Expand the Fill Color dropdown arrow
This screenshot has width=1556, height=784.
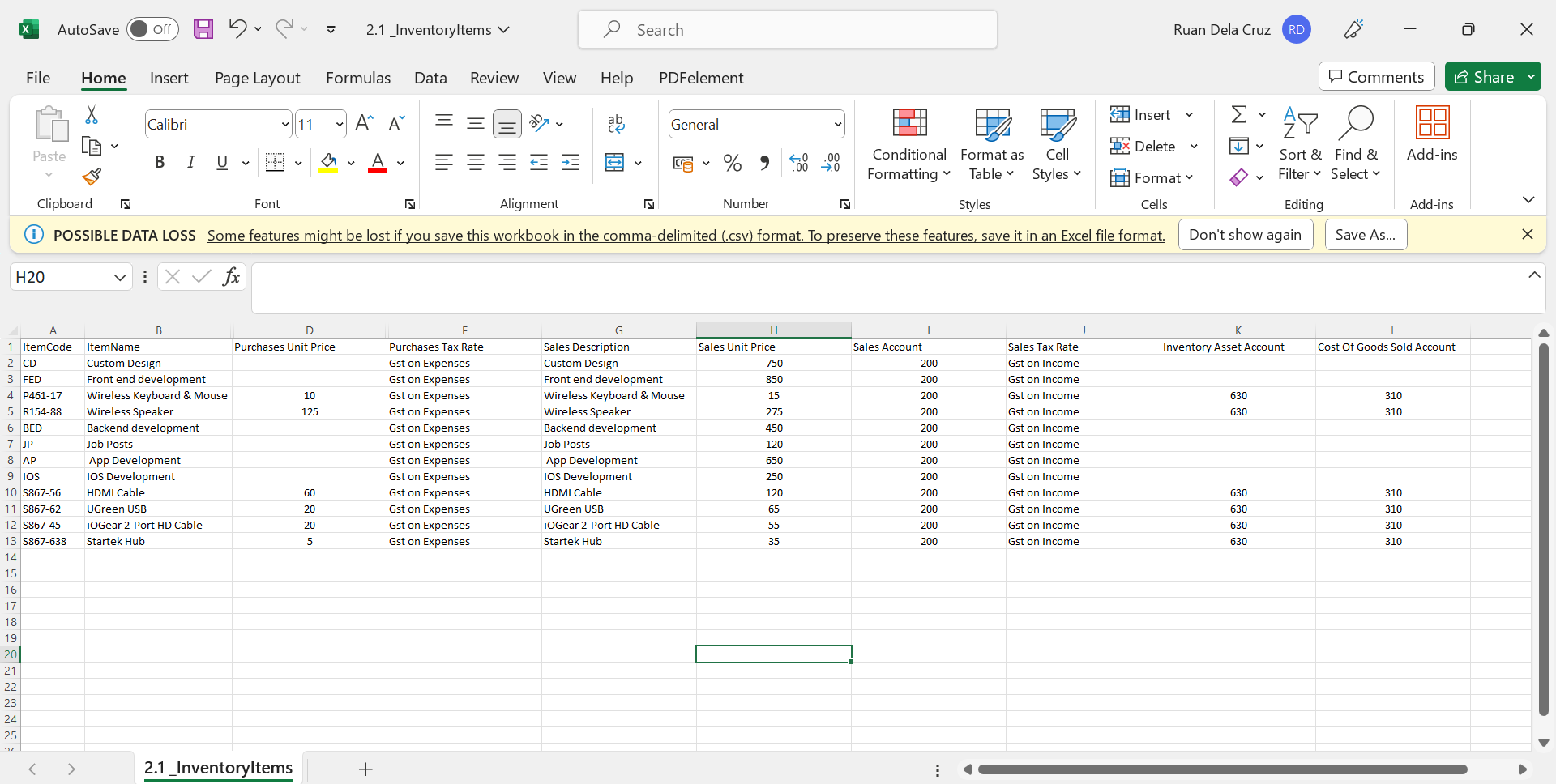pyautogui.click(x=351, y=163)
